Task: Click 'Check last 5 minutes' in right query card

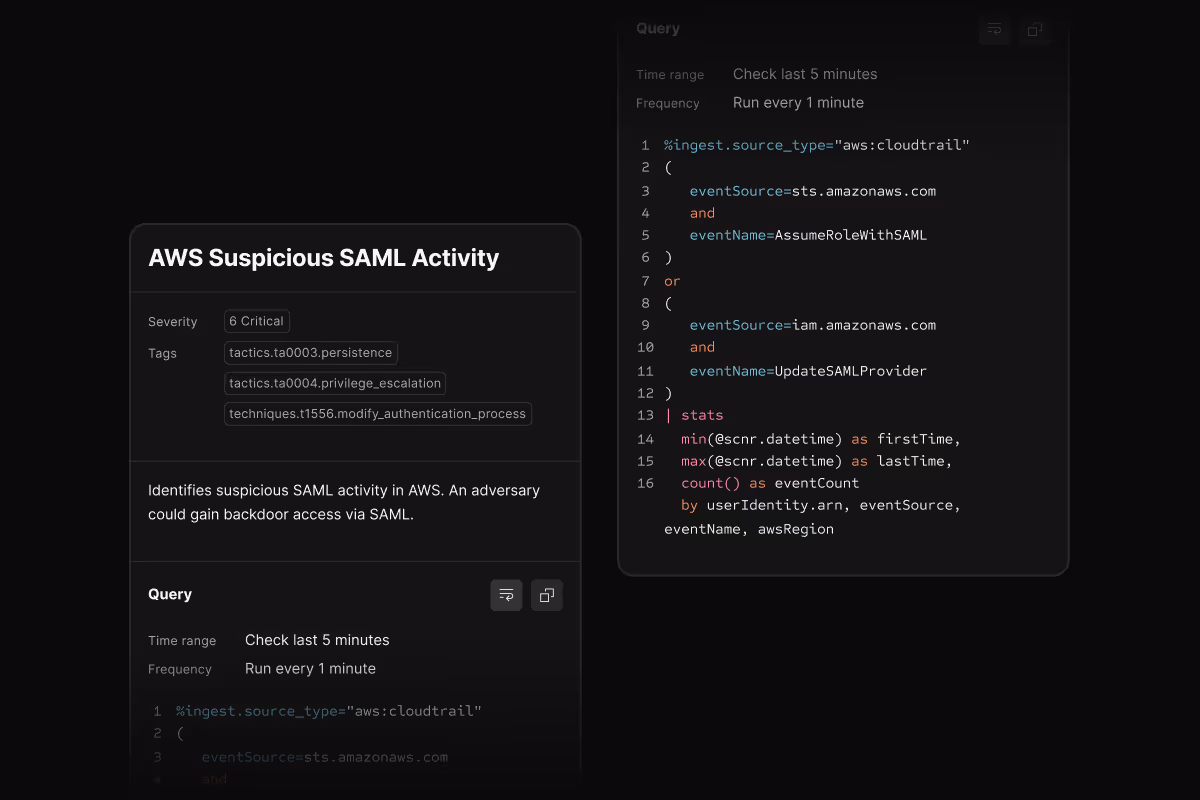Action: [x=805, y=74]
